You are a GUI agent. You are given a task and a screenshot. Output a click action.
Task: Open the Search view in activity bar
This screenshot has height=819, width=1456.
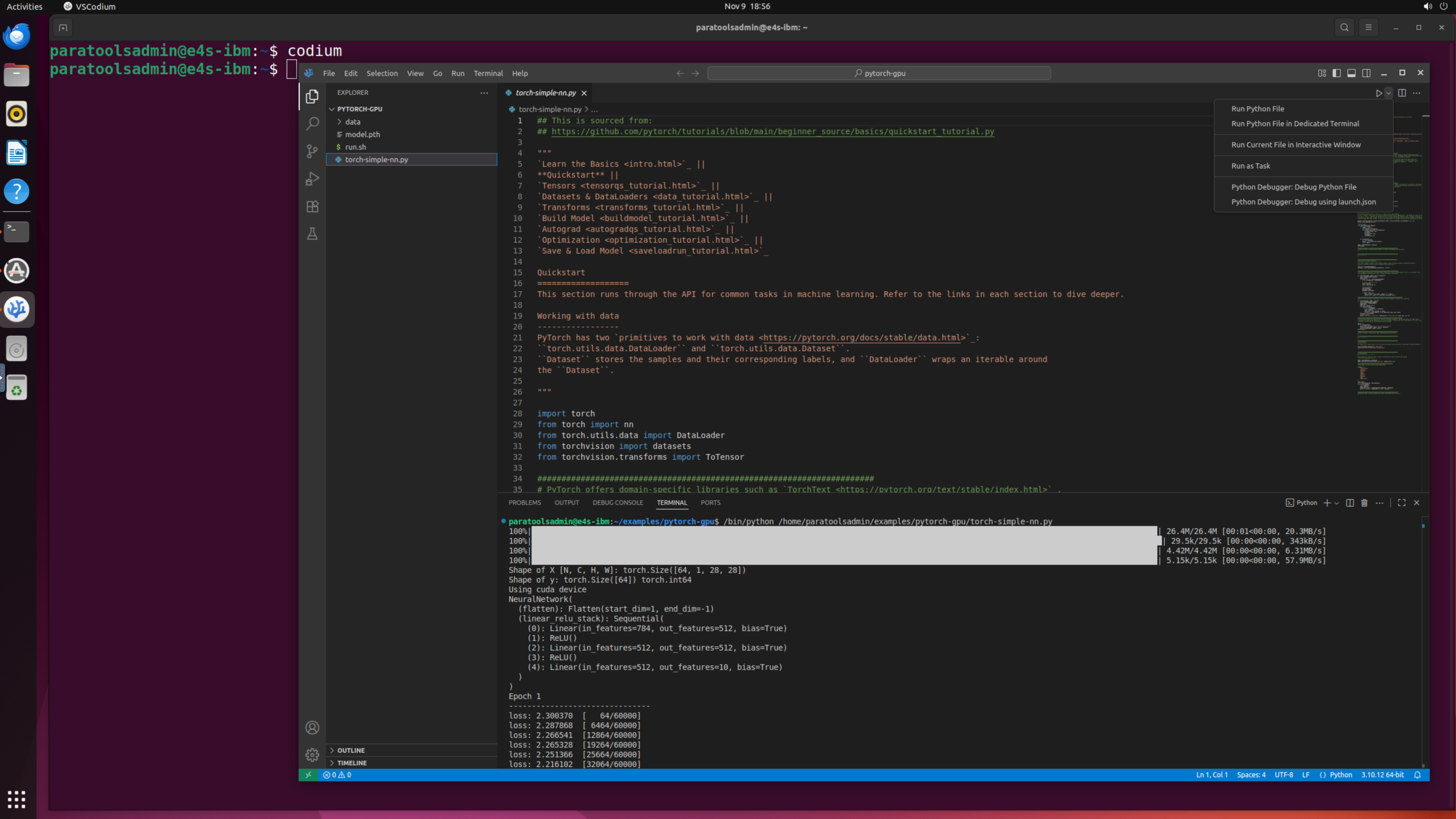(312, 123)
